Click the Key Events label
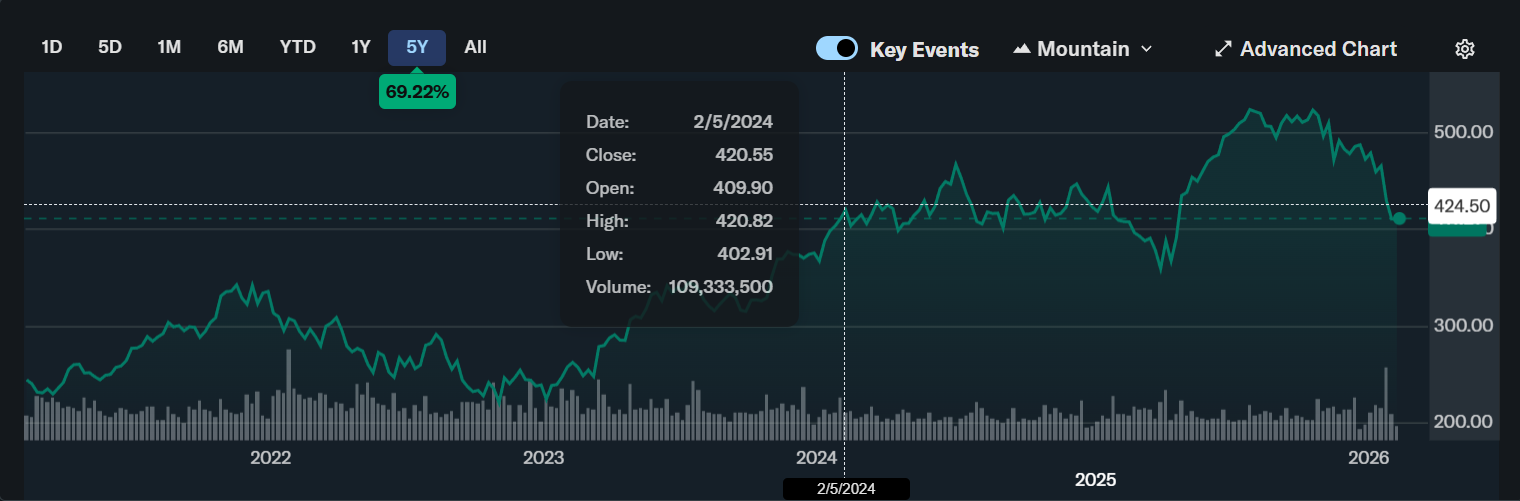Image resolution: width=1520 pixels, height=501 pixels. coord(924,49)
